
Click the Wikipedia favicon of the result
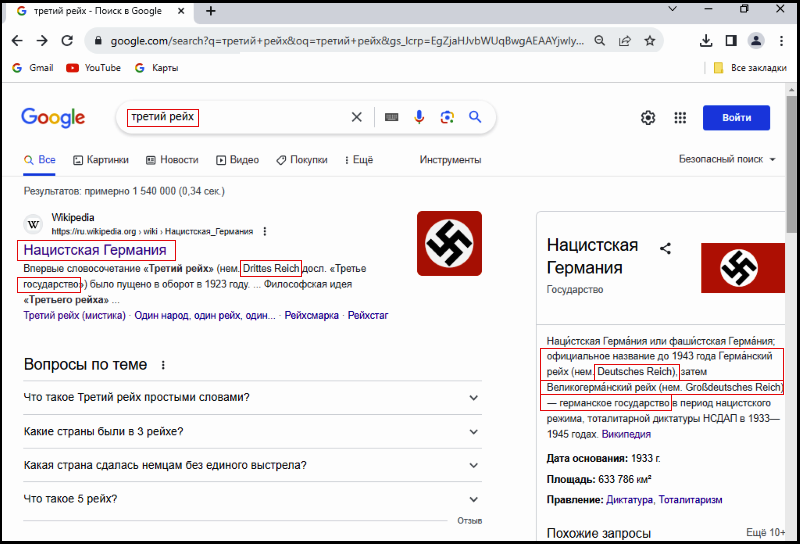pyautogui.click(x=33, y=224)
